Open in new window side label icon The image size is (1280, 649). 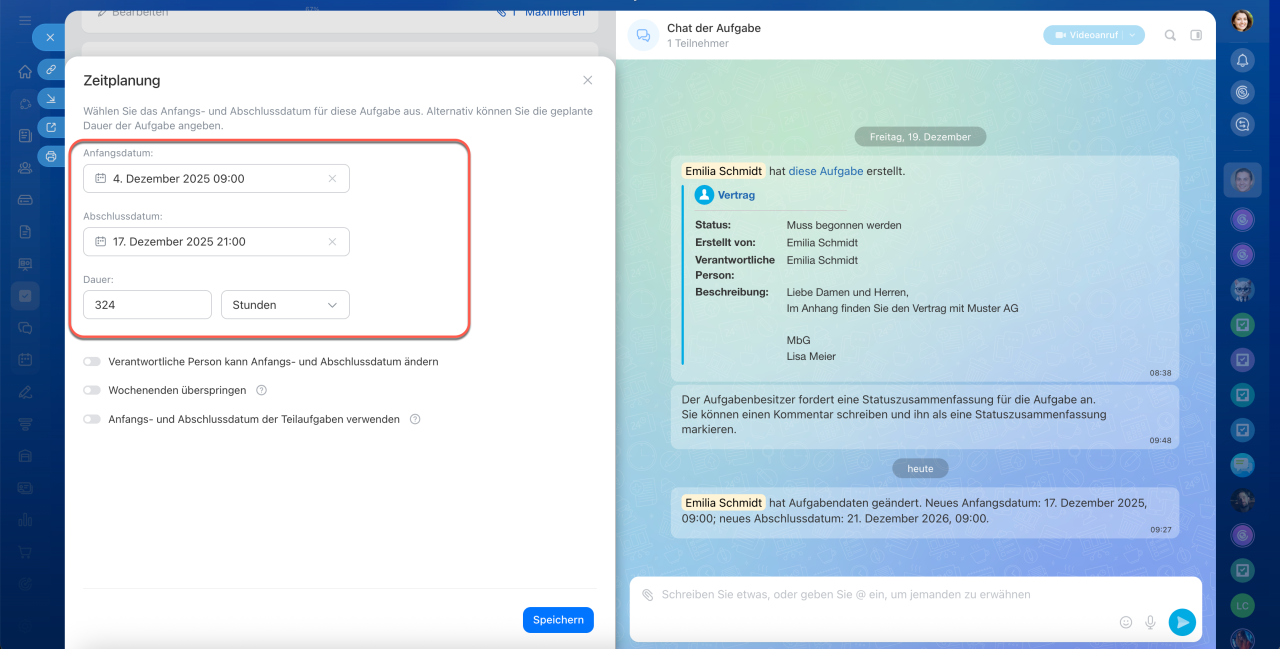pos(51,127)
